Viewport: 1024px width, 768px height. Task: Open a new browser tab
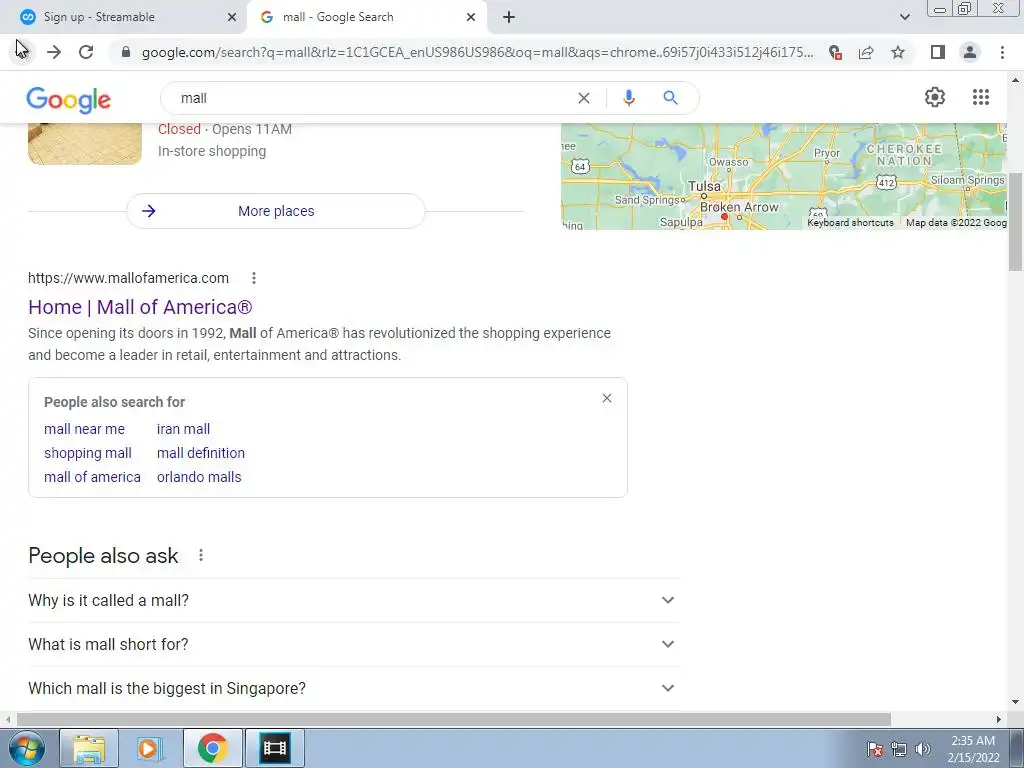(509, 17)
